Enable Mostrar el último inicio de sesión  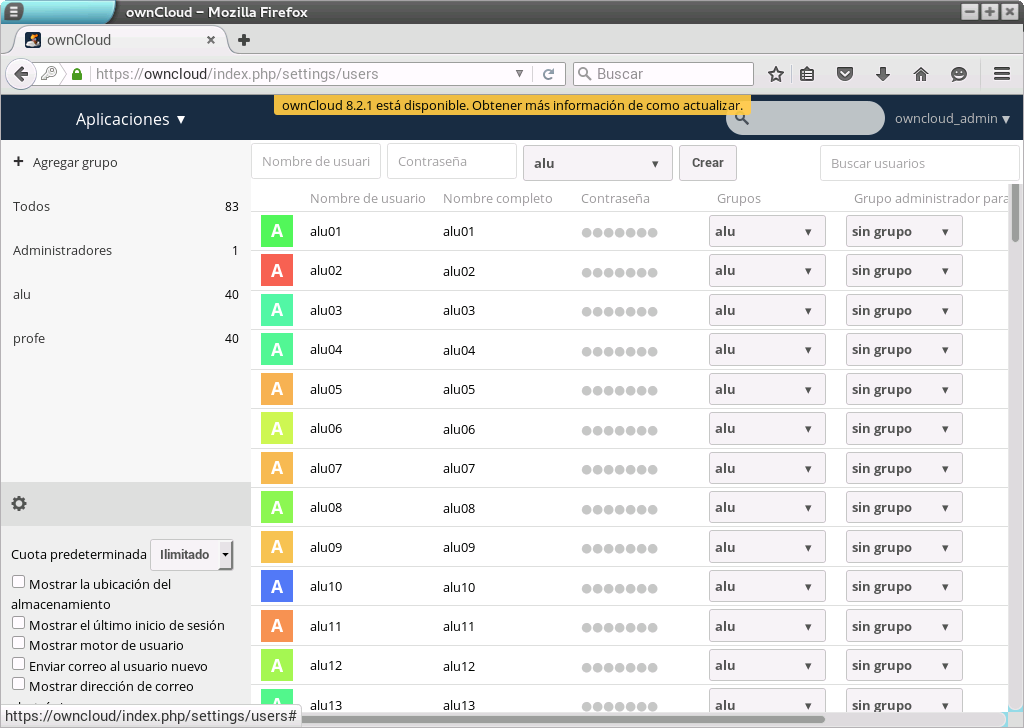[x=18, y=623]
